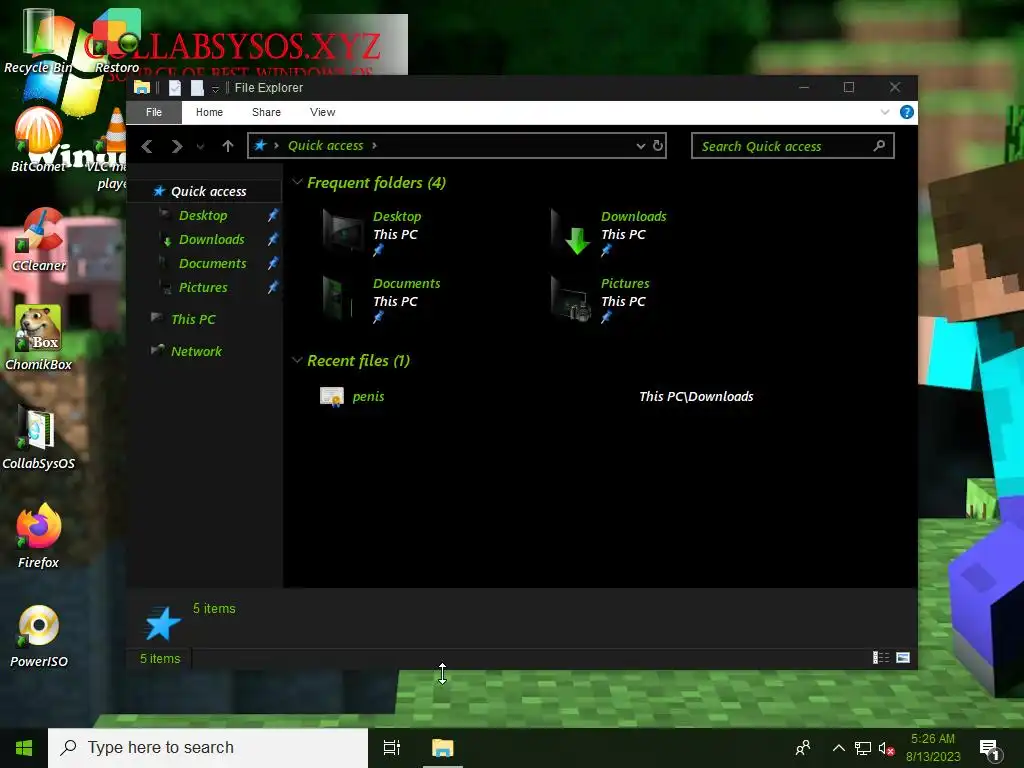Image resolution: width=1024 pixels, height=768 pixels.
Task: Select the Downloads folder with green arrow
Action: (571, 231)
